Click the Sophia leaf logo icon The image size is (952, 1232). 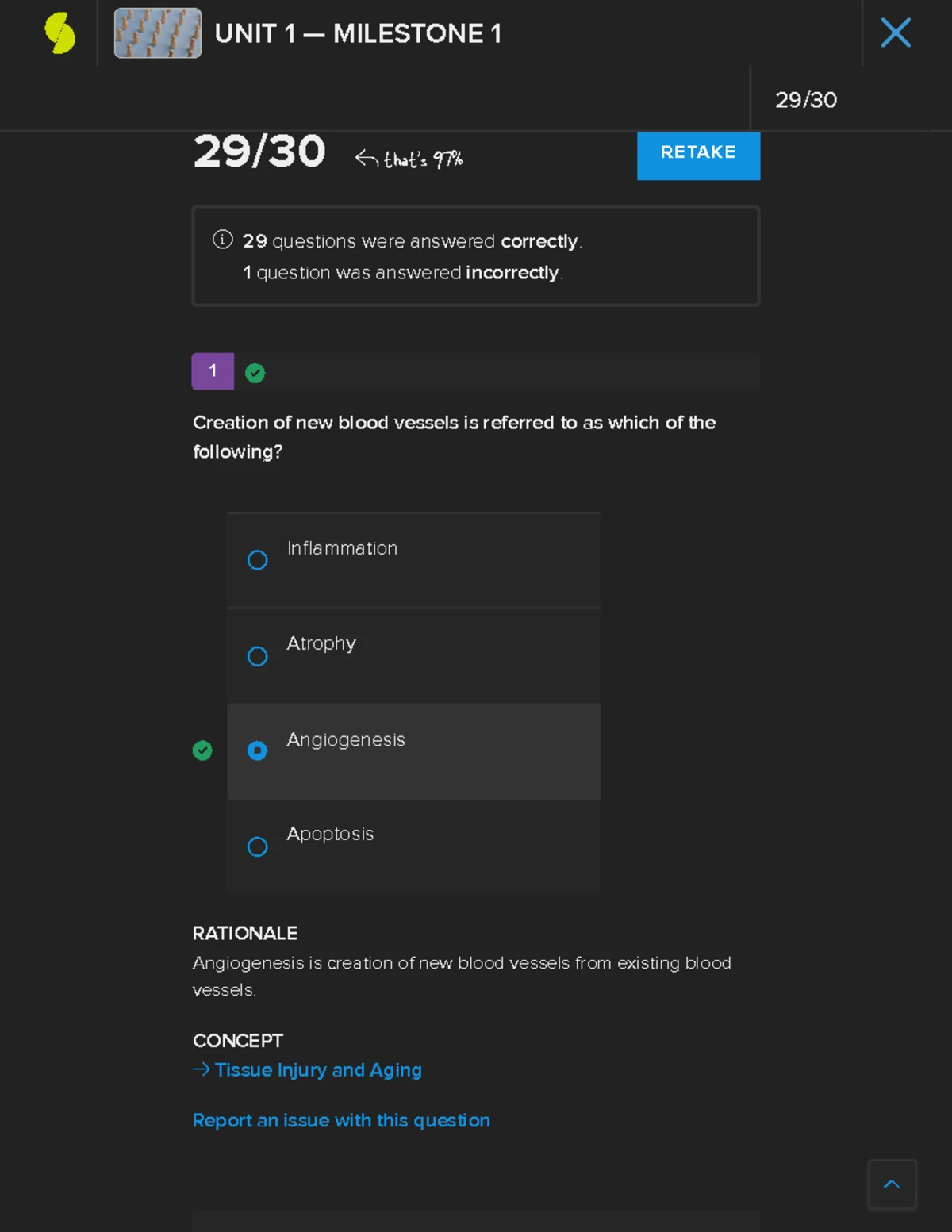(x=59, y=33)
